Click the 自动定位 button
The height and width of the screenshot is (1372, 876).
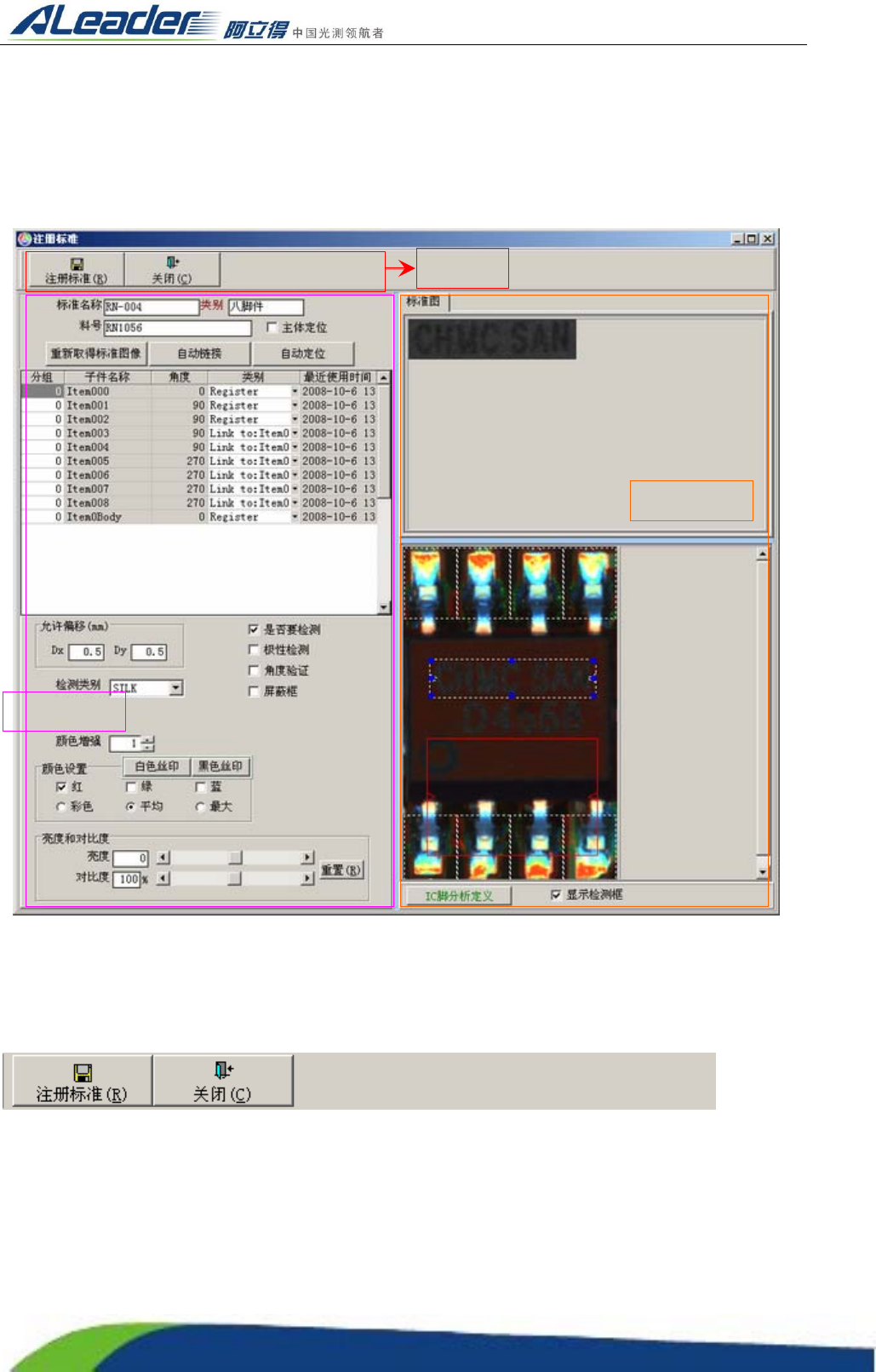coord(303,353)
